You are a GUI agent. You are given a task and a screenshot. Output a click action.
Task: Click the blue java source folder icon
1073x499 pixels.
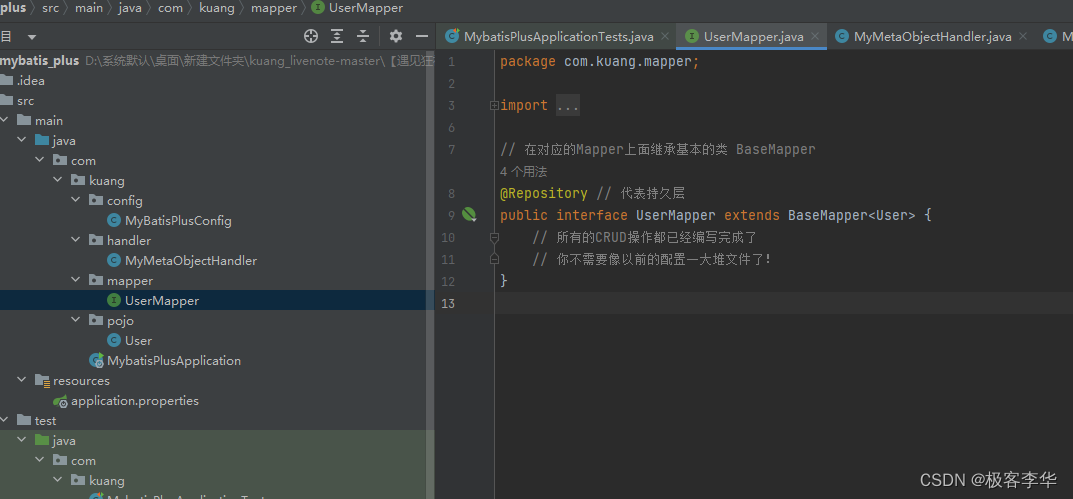[x=42, y=141]
